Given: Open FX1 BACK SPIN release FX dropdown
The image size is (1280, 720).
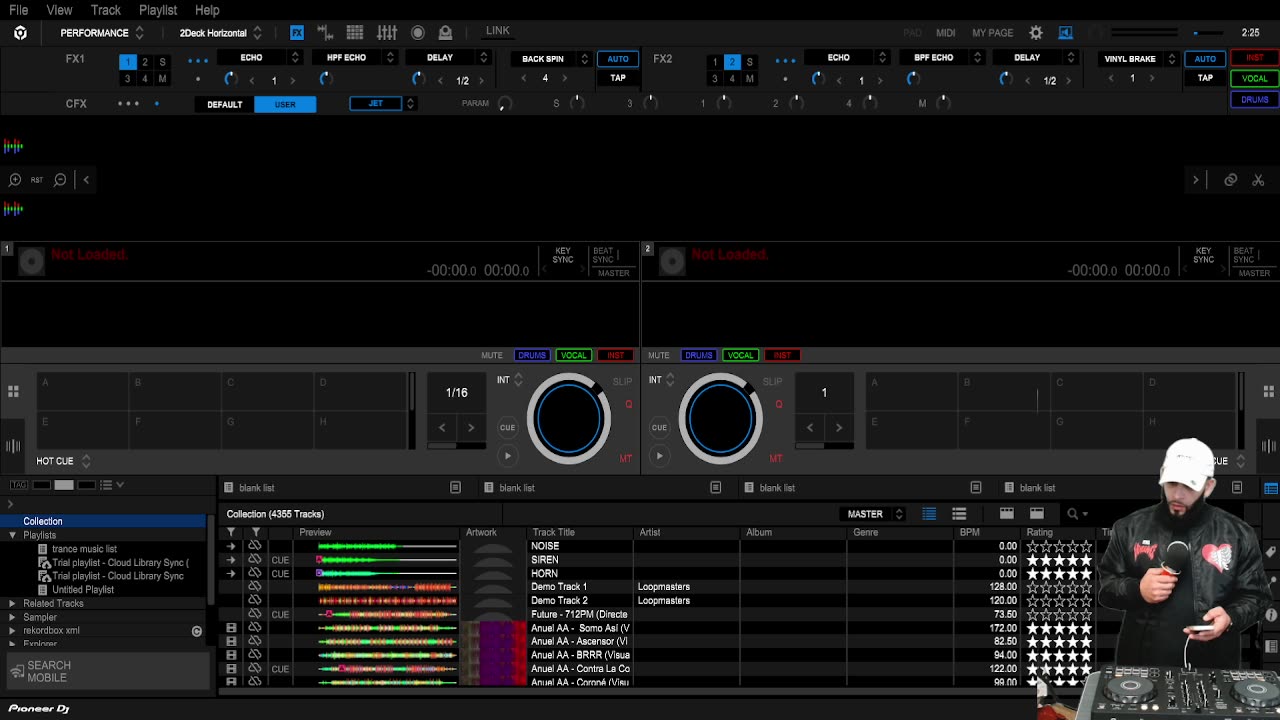Looking at the screenshot, I should click(550, 59).
